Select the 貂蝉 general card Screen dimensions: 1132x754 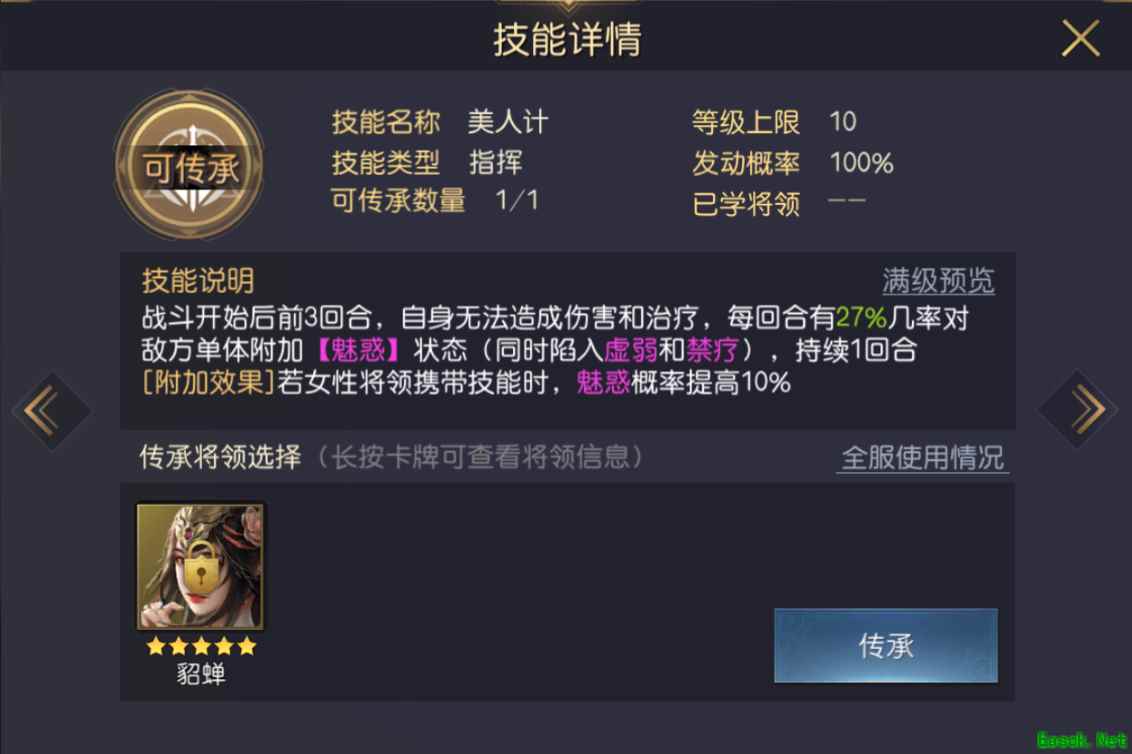[200, 566]
